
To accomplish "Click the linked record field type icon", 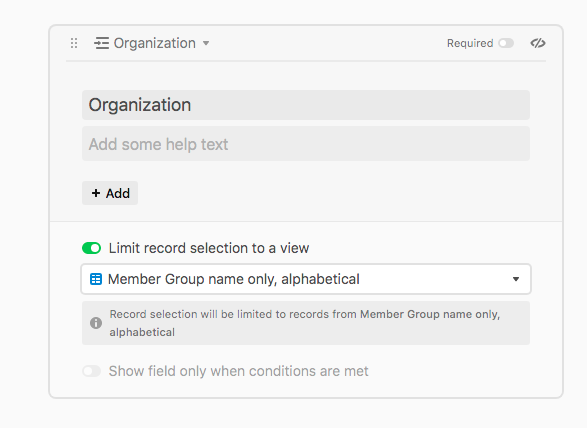I will [101, 43].
